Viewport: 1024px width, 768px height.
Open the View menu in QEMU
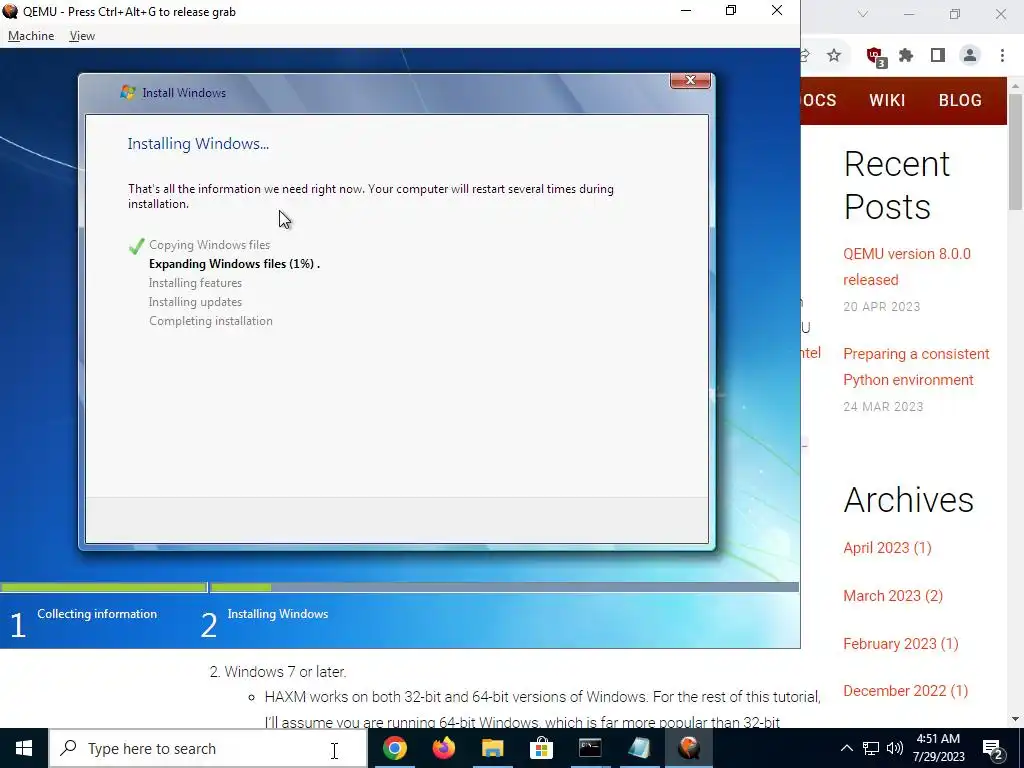82,36
